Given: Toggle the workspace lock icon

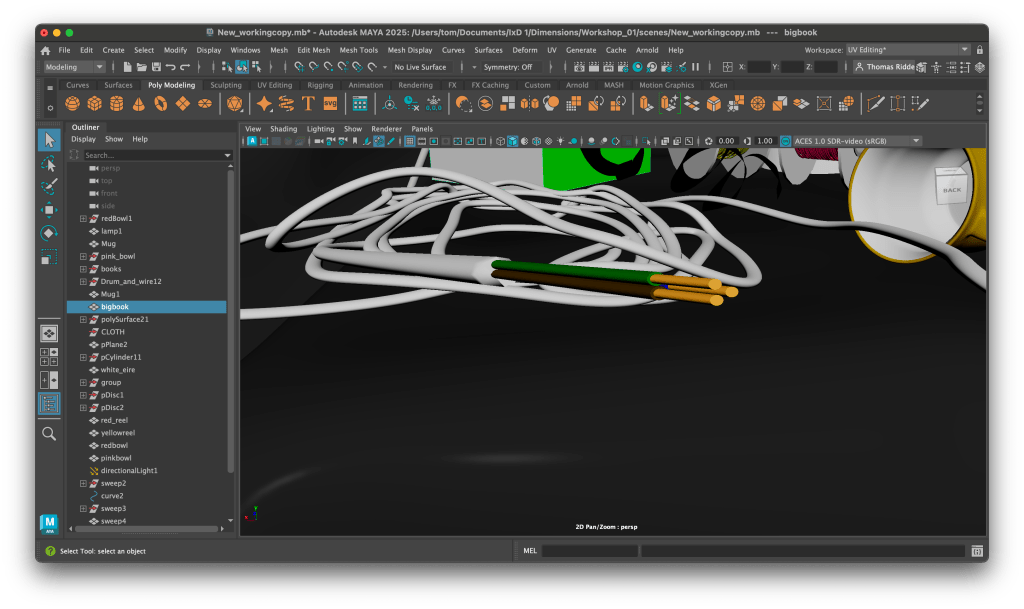Looking at the screenshot, I should tap(979, 50).
